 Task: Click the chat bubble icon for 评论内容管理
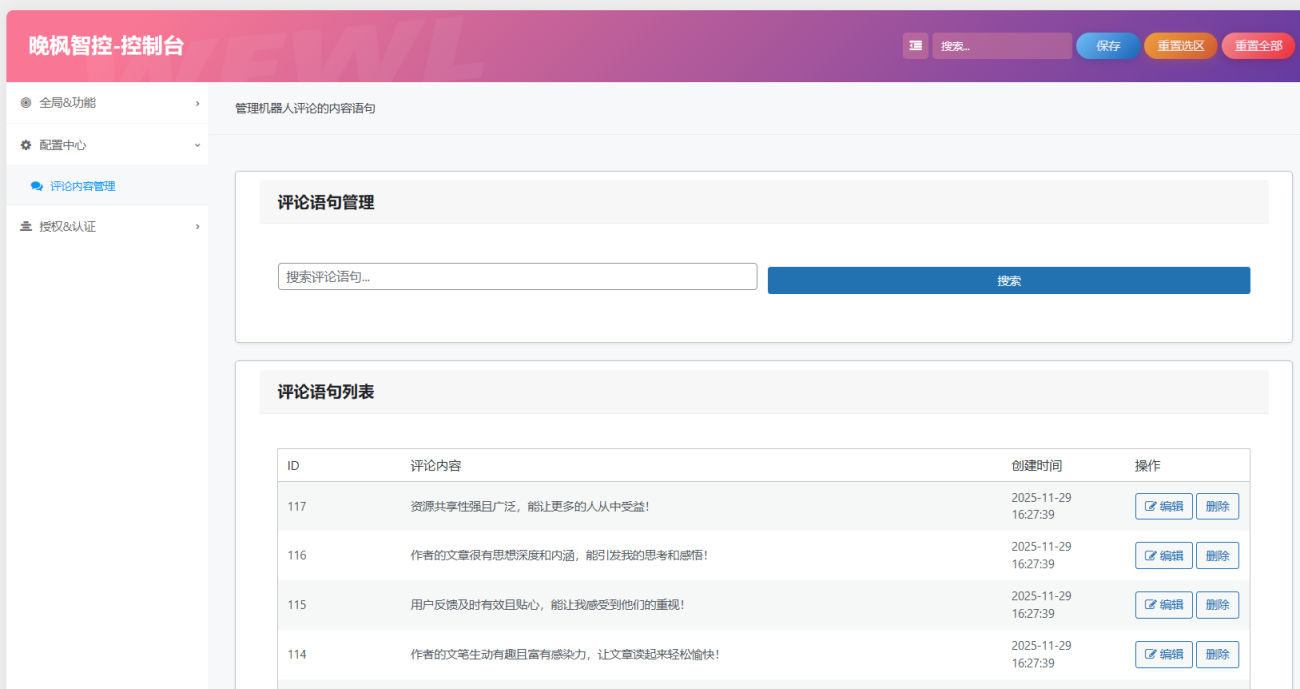[x=37, y=186]
